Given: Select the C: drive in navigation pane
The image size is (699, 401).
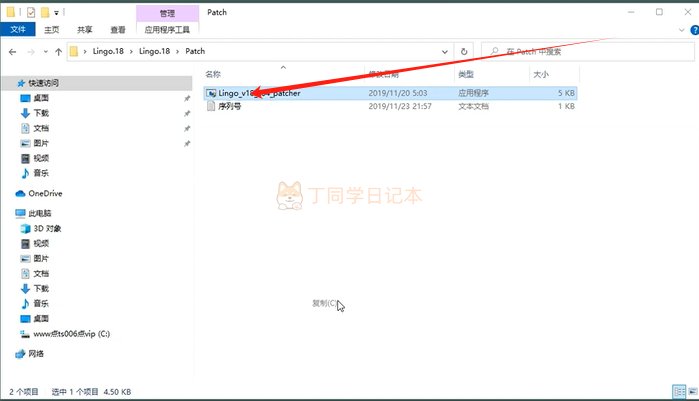Looking at the screenshot, I should (69, 334).
